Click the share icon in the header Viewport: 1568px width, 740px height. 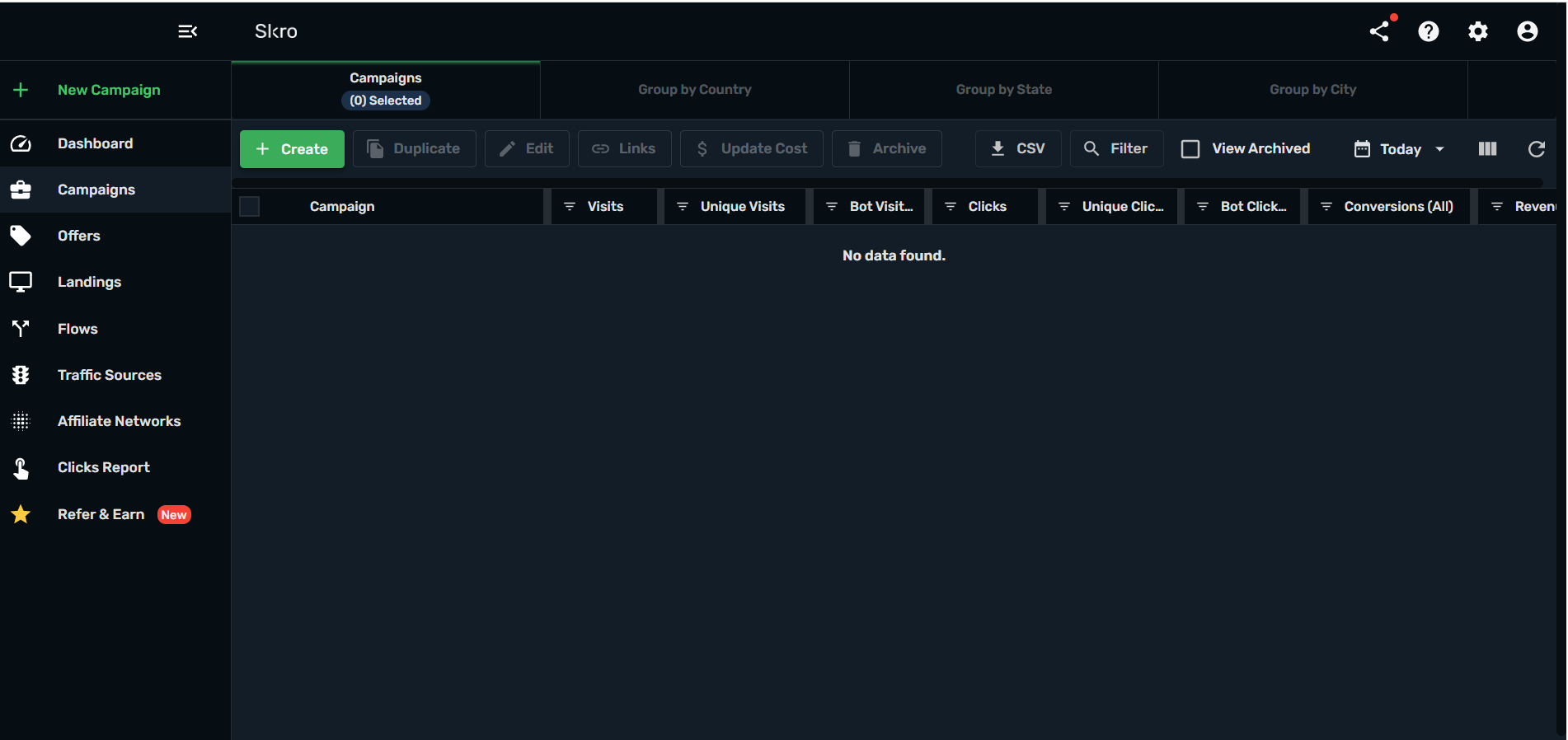[x=1379, y=31]
